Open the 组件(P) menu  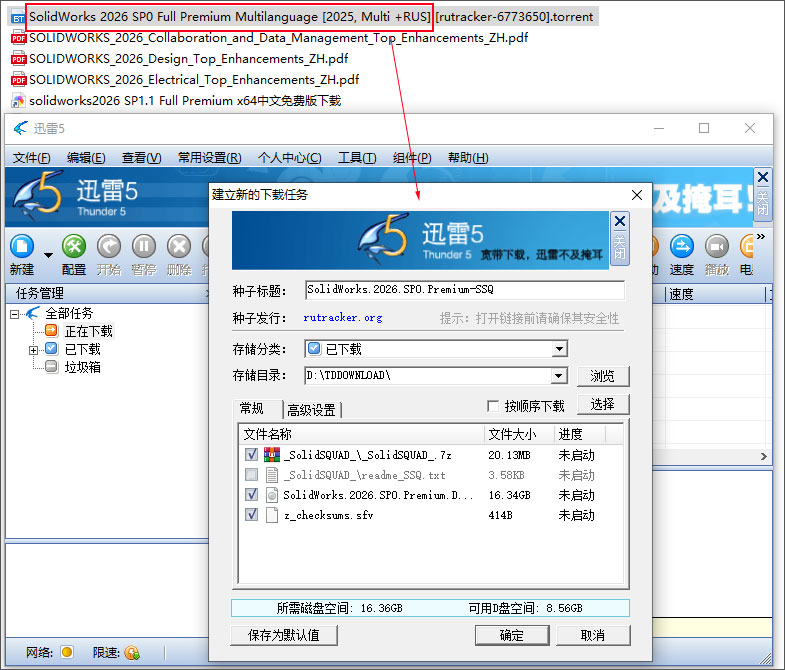[x=413, y=158]
